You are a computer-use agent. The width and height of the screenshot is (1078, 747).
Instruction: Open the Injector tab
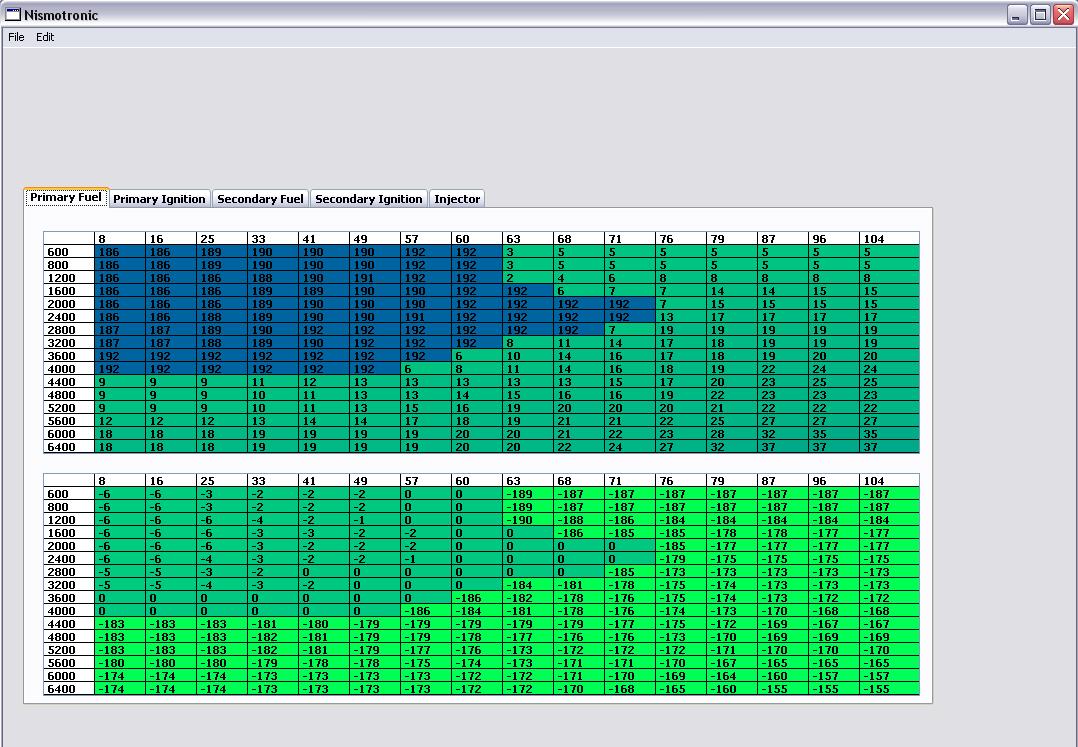point(457,199)
